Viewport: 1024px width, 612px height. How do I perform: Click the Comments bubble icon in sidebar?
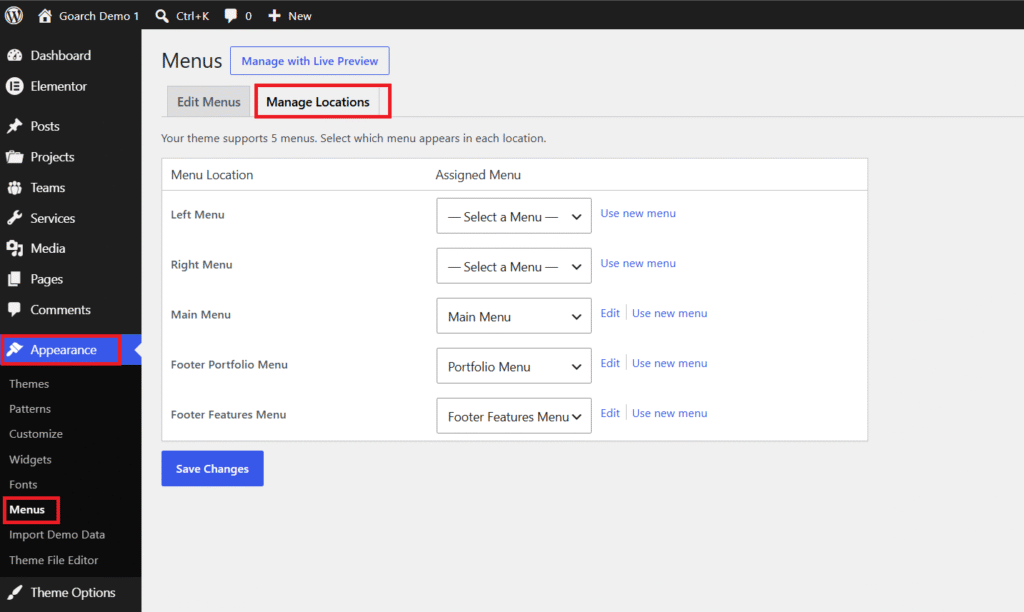pyautogui.click(x=14, y=309)
